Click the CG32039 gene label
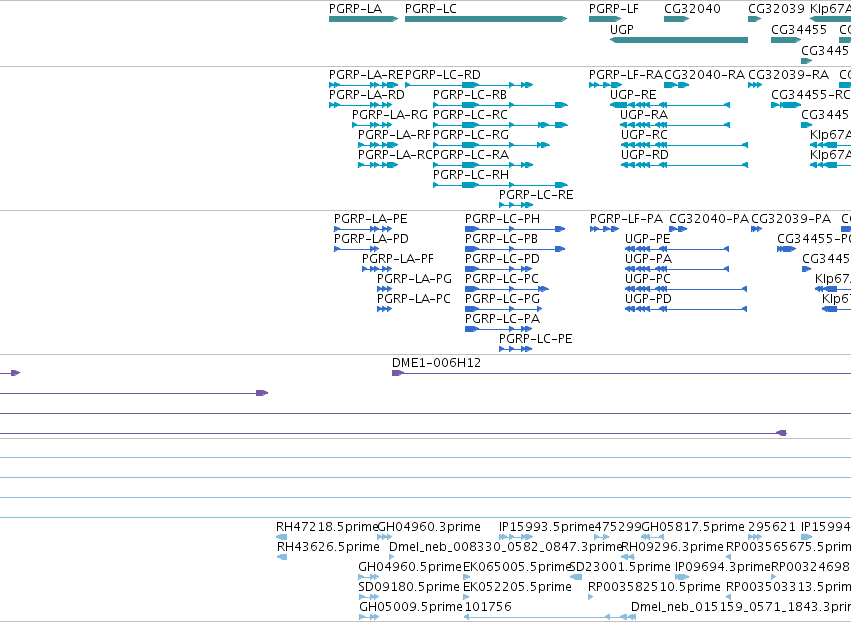 pos(776,9)
